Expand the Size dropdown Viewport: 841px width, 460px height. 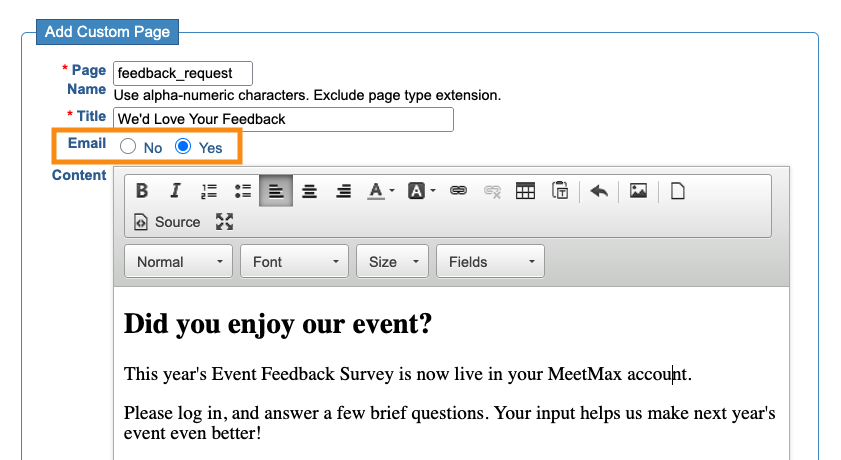[x=392, y=262]
